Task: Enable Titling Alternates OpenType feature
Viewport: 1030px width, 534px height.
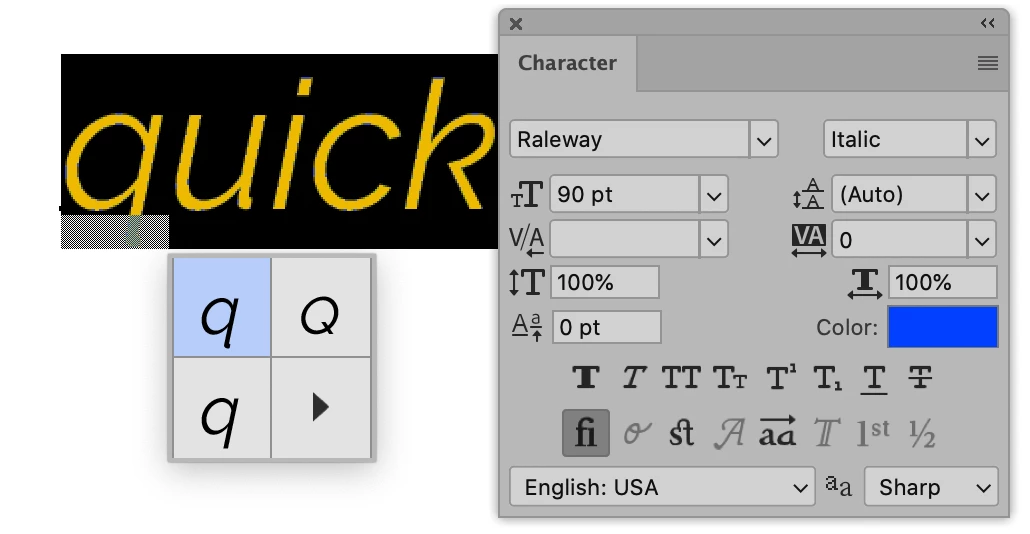Action: (826, 434)
